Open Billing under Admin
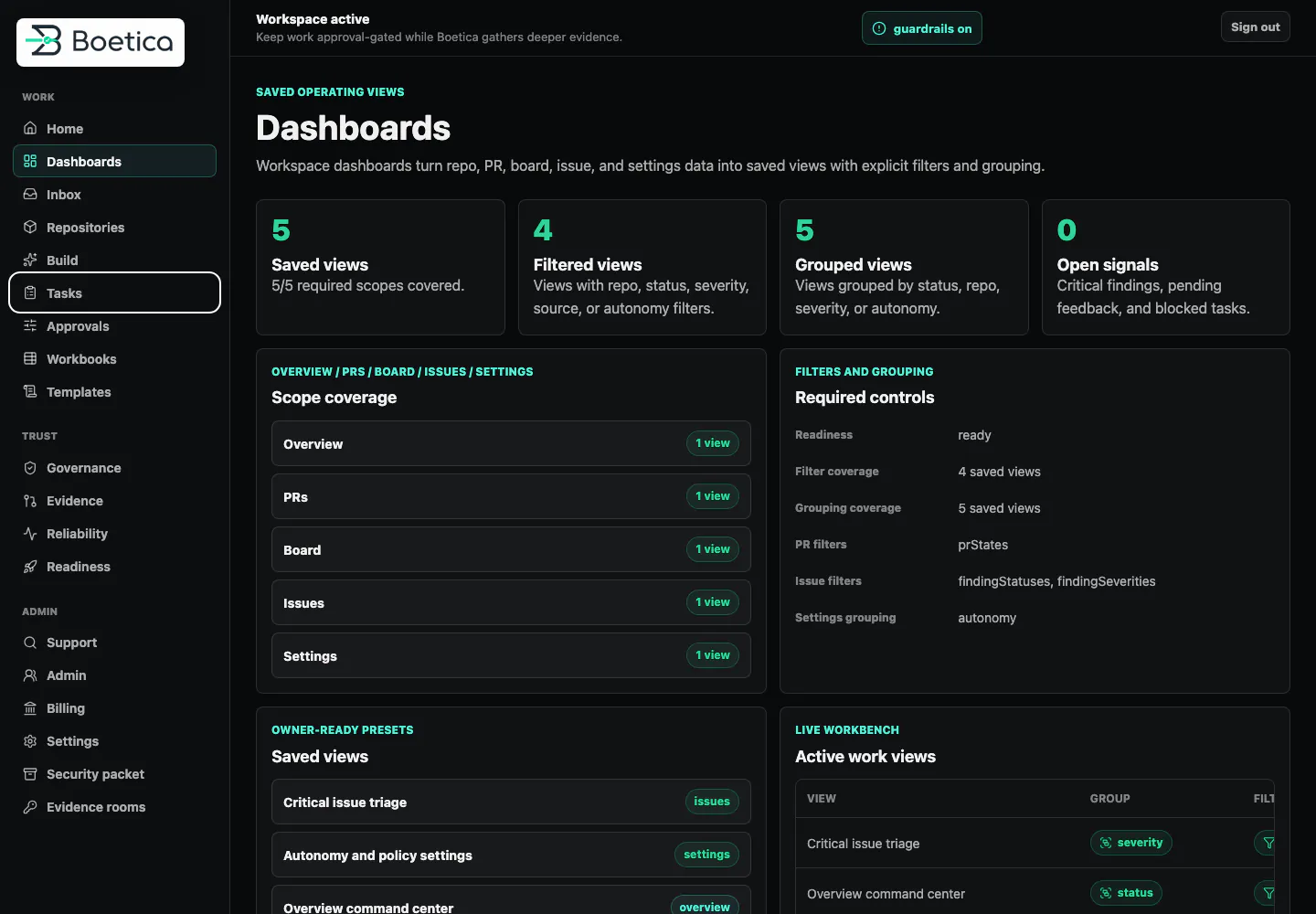Screen dimensions: 1316x914 pos(114,708)
